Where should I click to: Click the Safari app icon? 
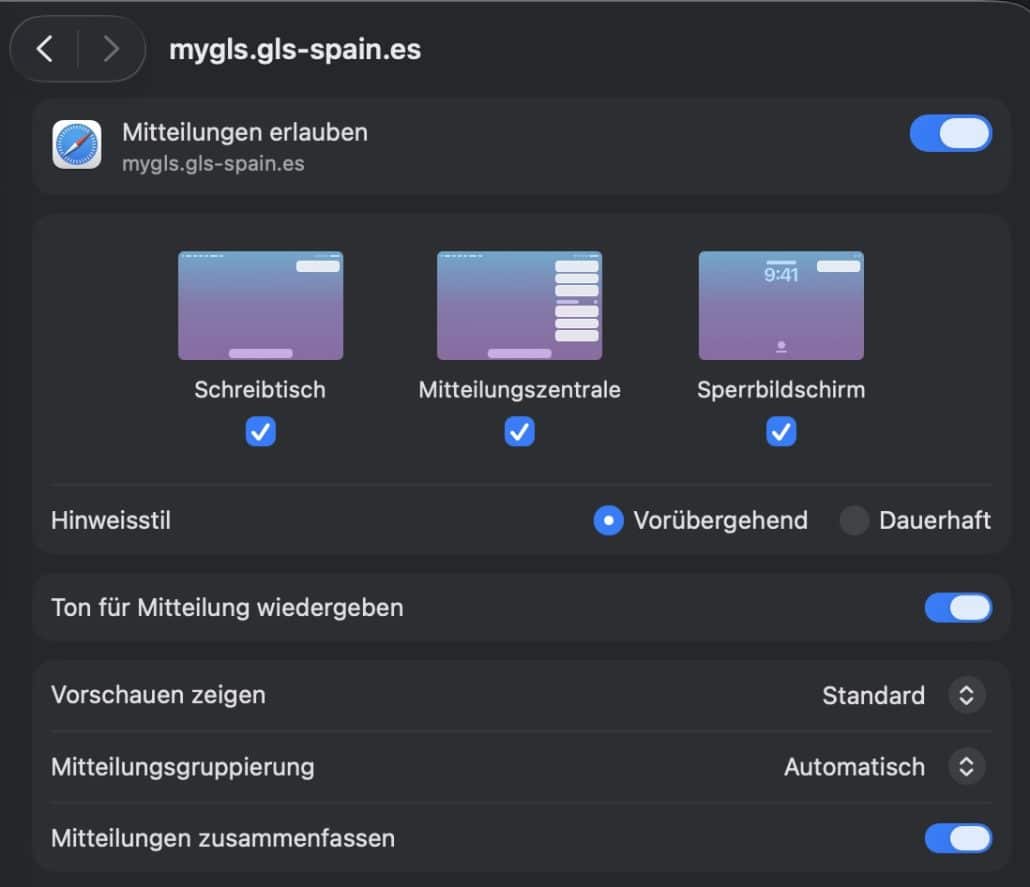75,144
